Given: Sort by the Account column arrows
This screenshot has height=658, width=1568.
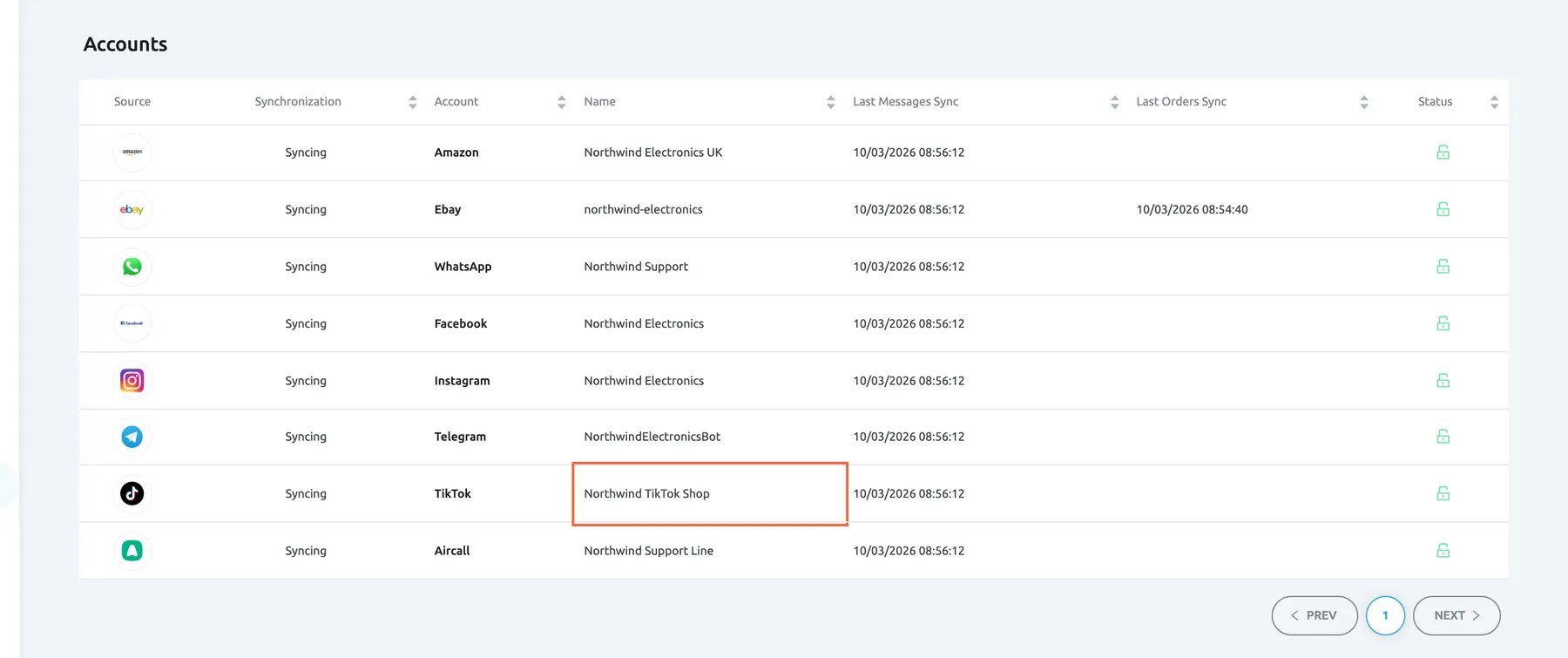Looking at the screenshot, I should [x=562, y=102].
